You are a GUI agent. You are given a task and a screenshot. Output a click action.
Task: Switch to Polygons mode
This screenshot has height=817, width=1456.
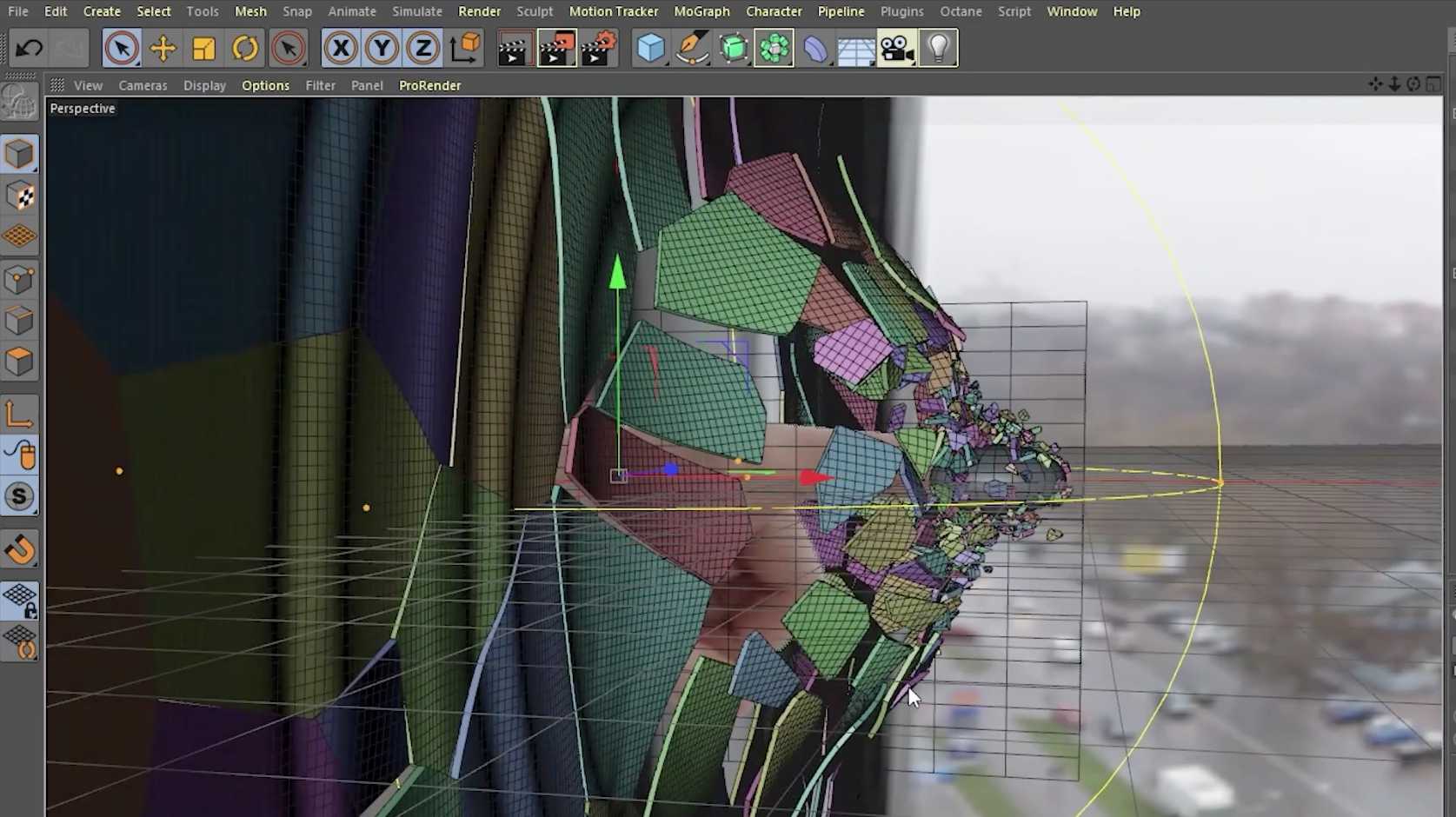click(19, 362)
